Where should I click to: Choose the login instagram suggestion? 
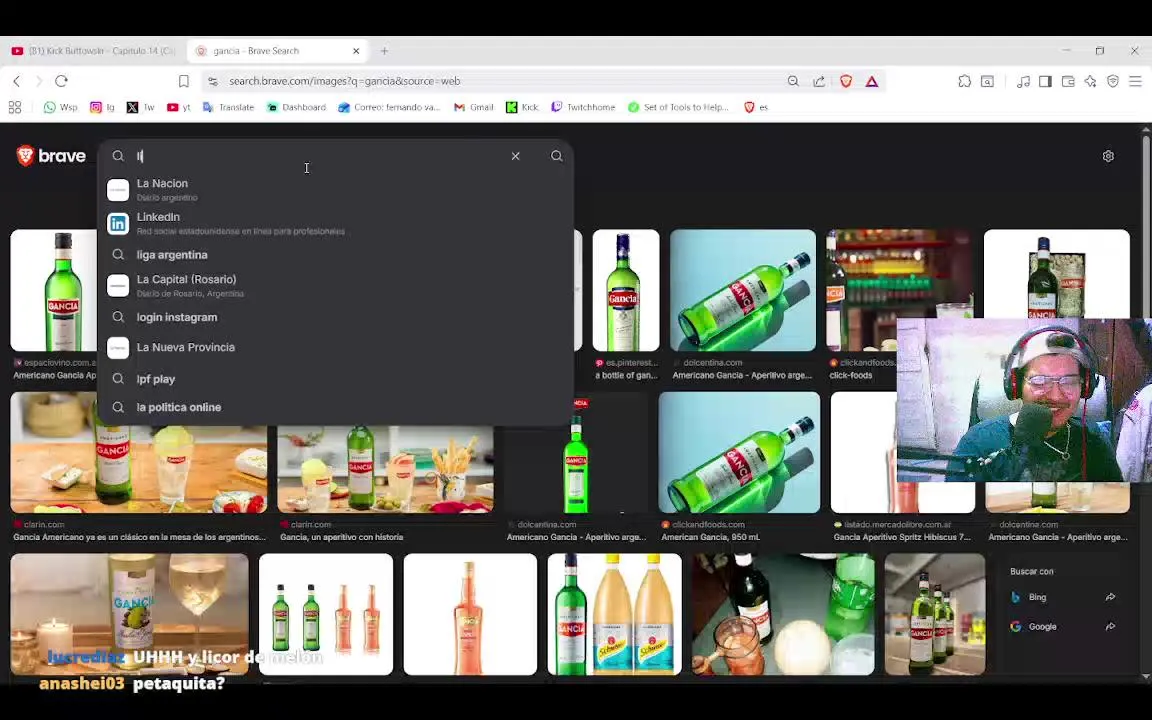click(336, 317)
